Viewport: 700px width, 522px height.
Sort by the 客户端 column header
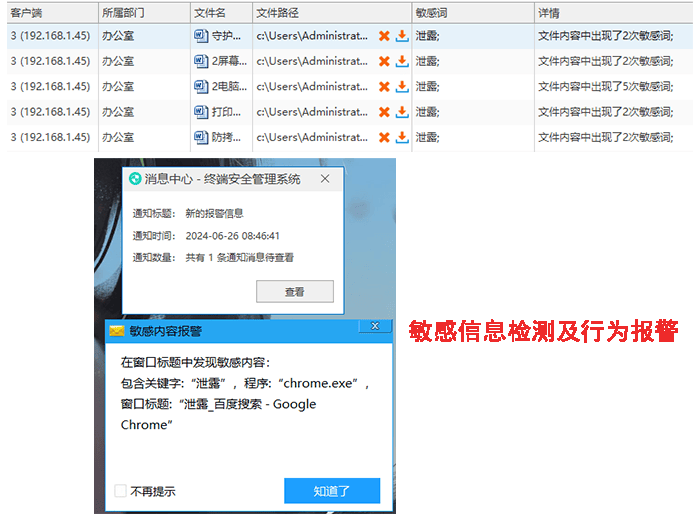point(53,13)
